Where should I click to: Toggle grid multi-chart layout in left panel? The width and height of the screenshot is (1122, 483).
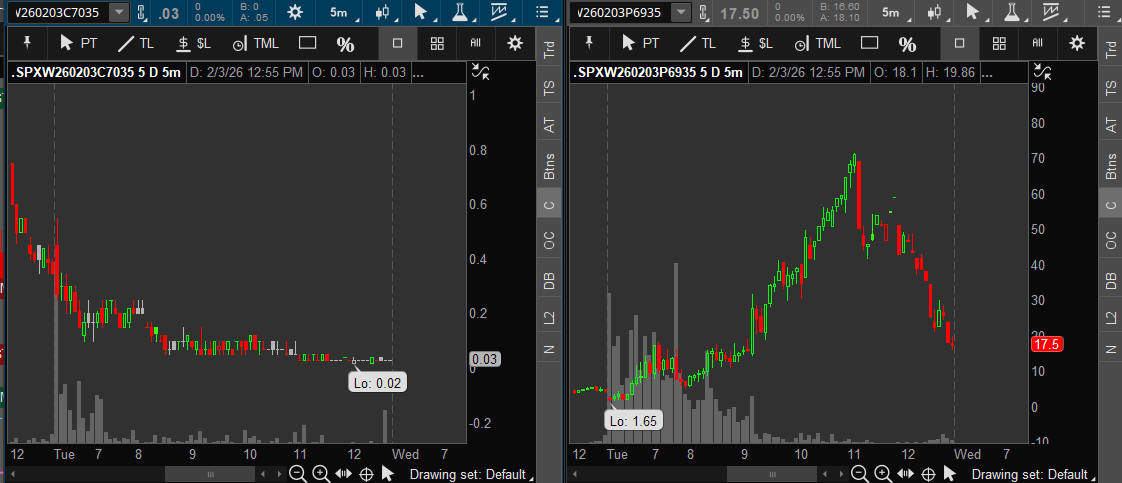click(437, 44)
